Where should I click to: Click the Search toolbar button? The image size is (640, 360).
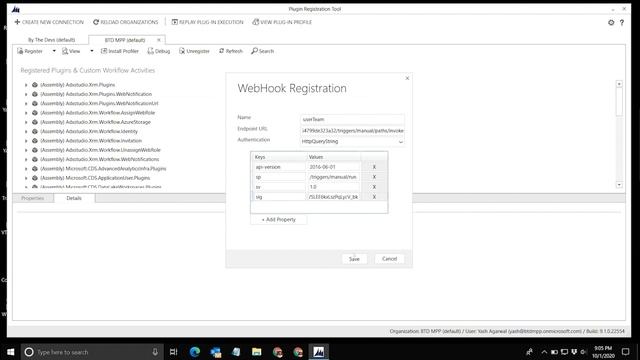point(262,51)
